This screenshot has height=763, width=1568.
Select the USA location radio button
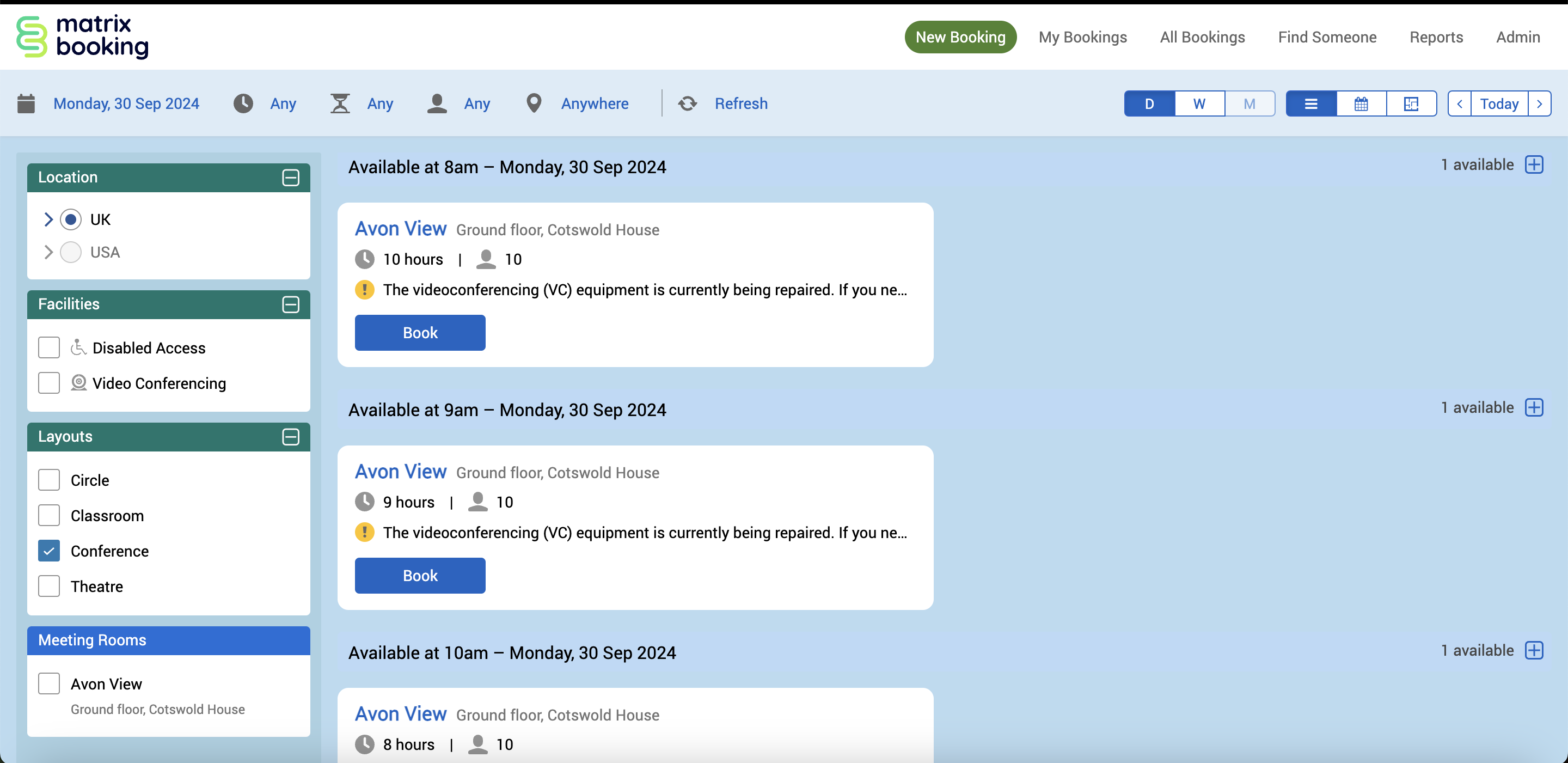(71, 252)
